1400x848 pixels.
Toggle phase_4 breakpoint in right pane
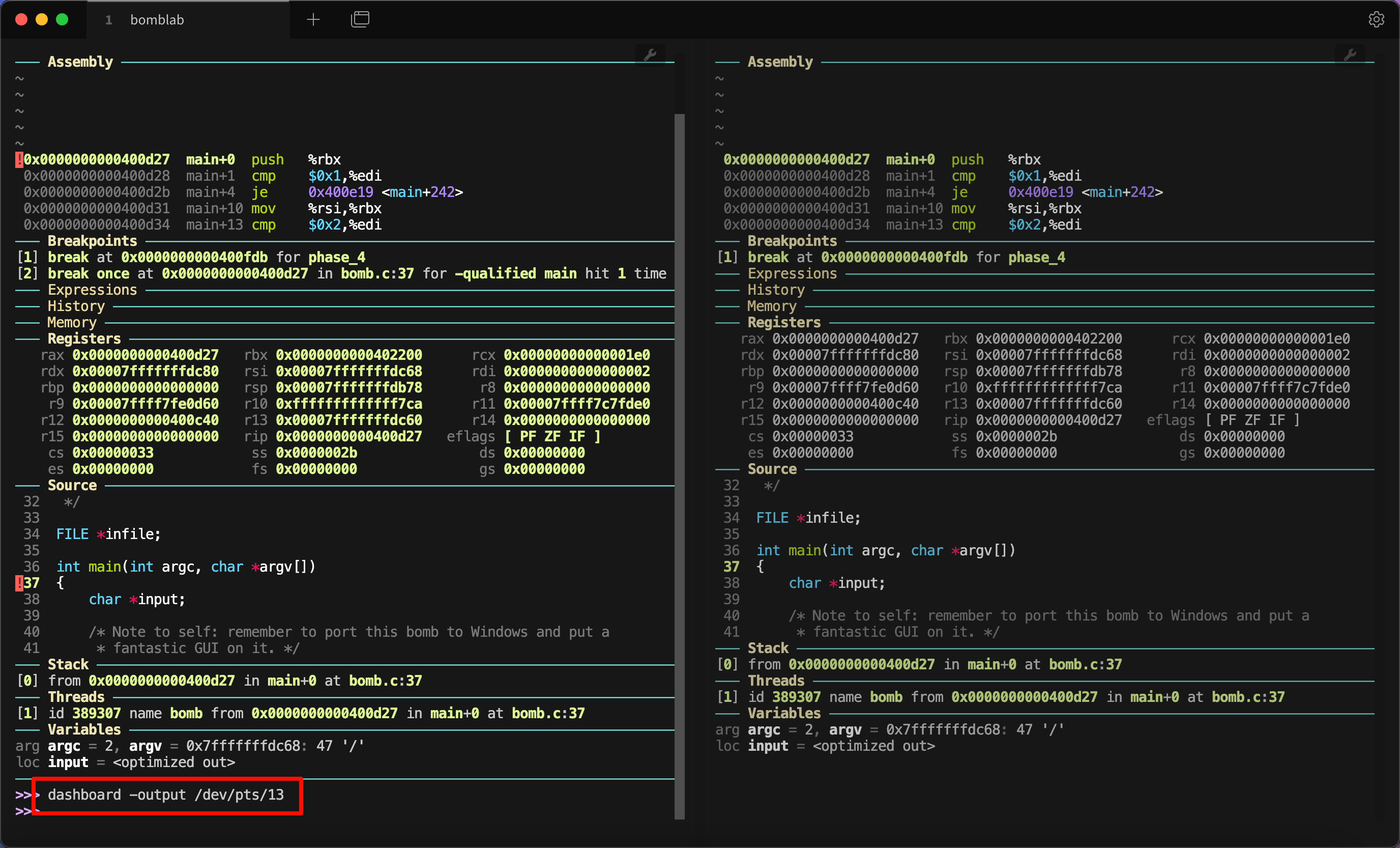point(728,257)
